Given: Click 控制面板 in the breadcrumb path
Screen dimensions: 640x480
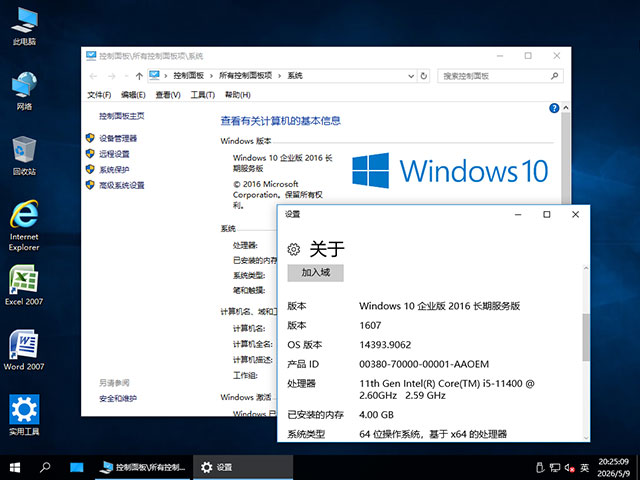Looking at the screenshot, I should [189, 76].
